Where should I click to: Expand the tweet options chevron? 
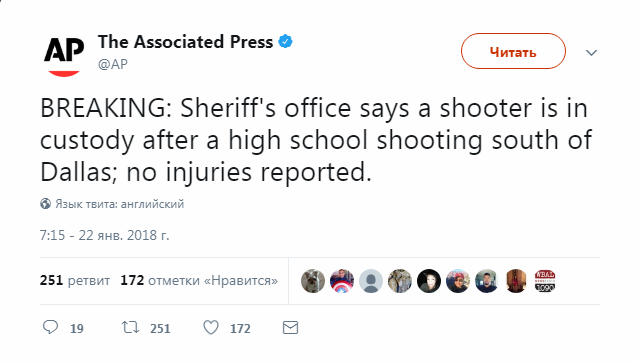[x=591, y=53]
